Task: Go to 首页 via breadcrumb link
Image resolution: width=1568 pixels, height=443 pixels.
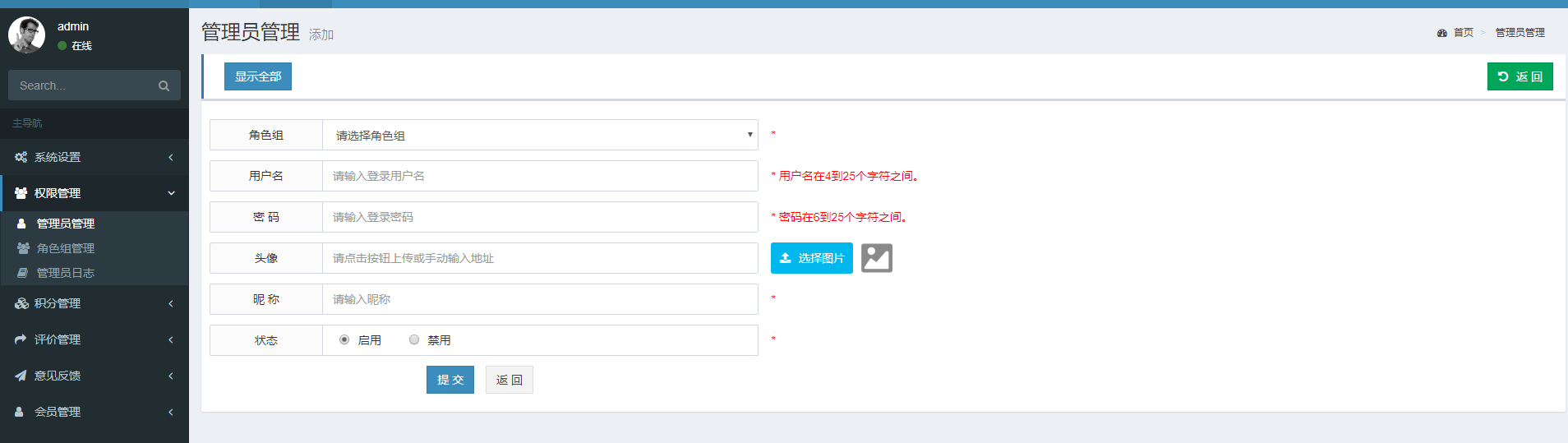Action: 1463,33
